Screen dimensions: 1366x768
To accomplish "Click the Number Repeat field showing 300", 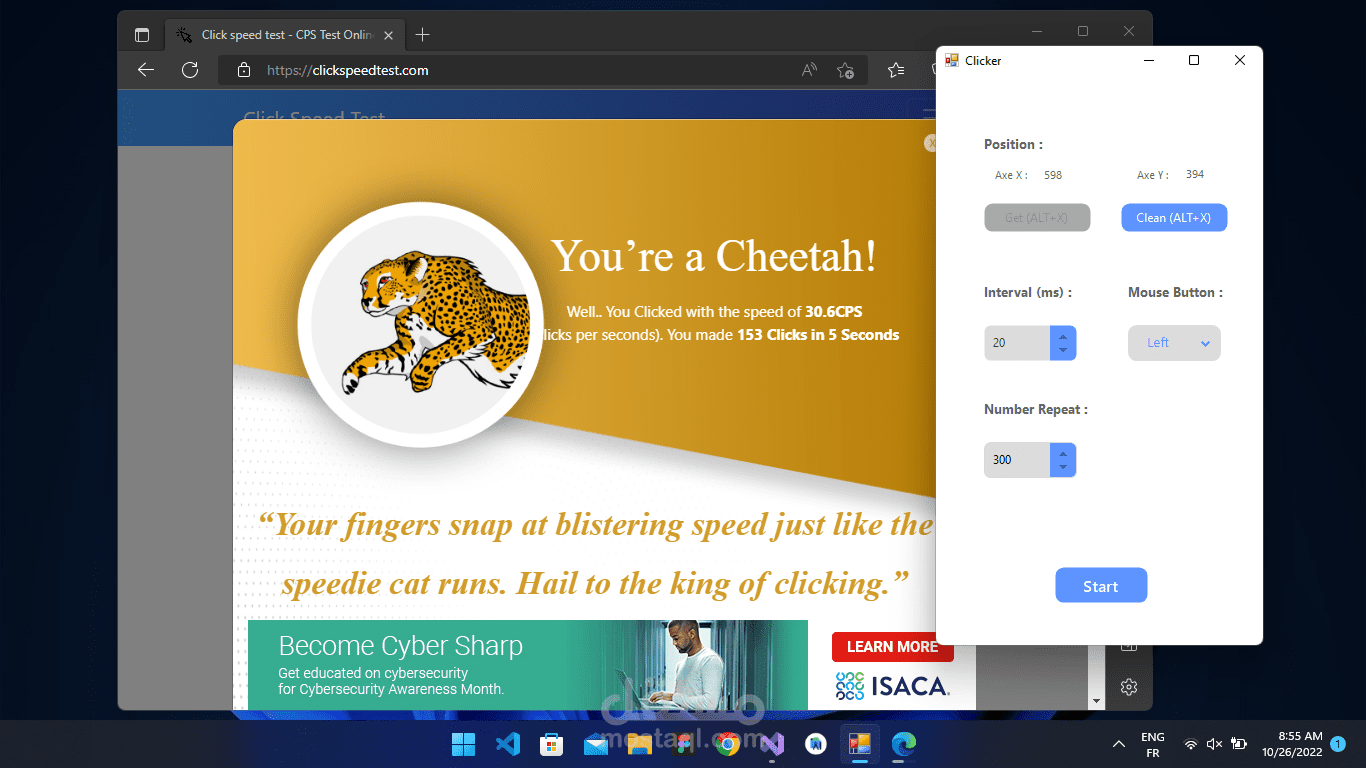I will click(1017, 460).
